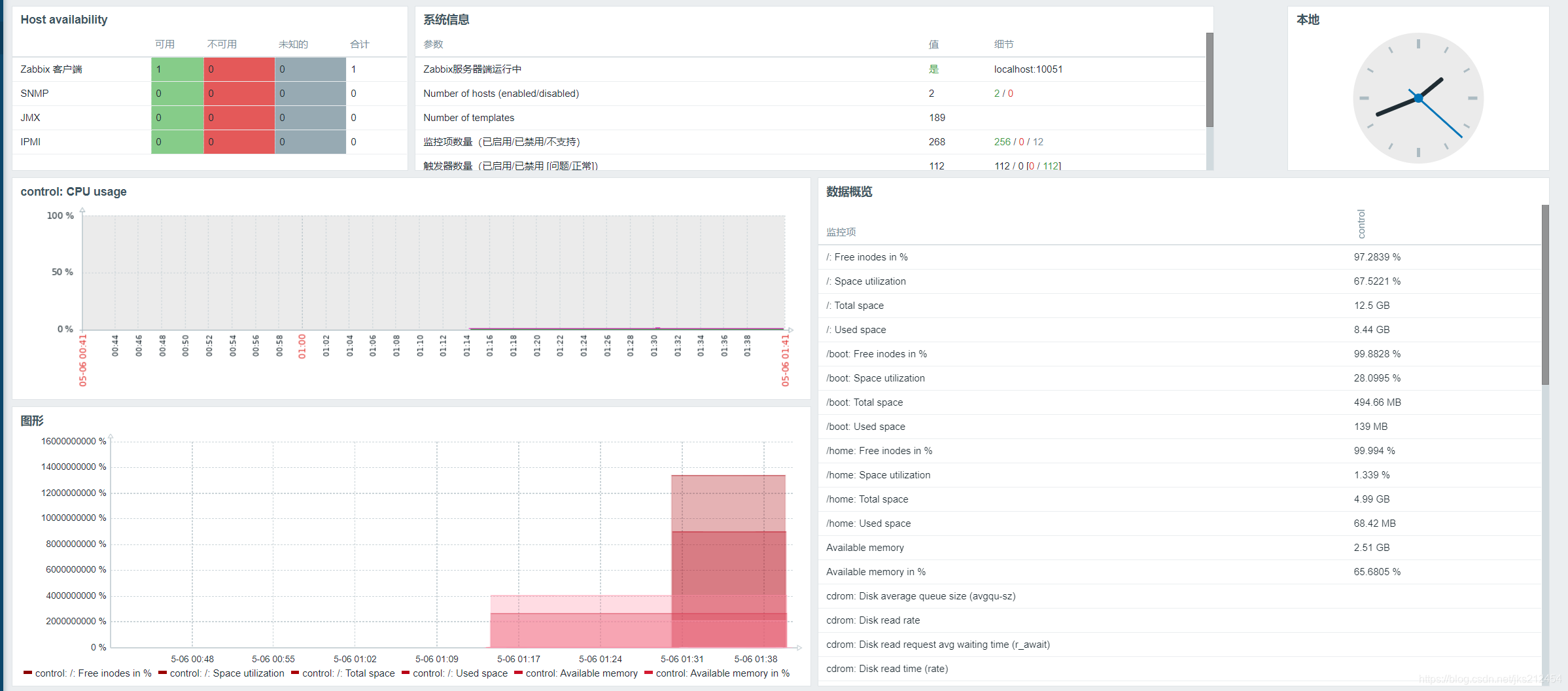Viewport: 1568px width, 691px height.
Task: Click the Host availability widget title
Action: tap(64, 20)
